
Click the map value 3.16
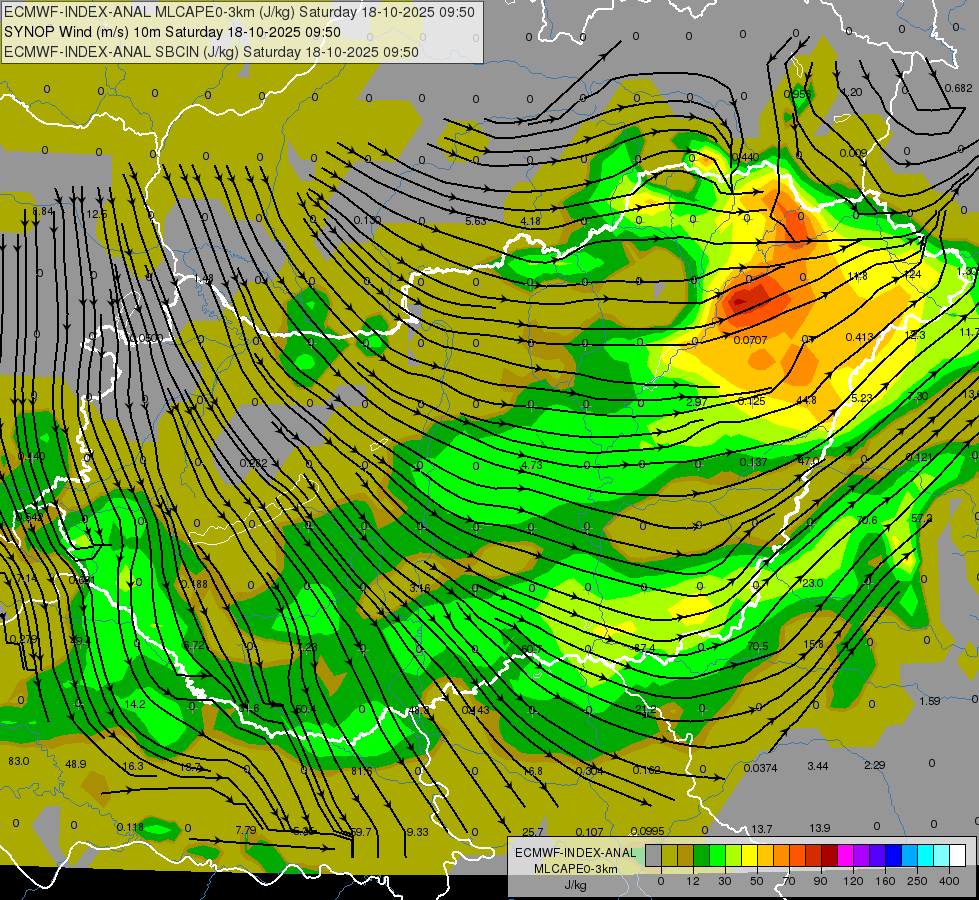point(420,588)
